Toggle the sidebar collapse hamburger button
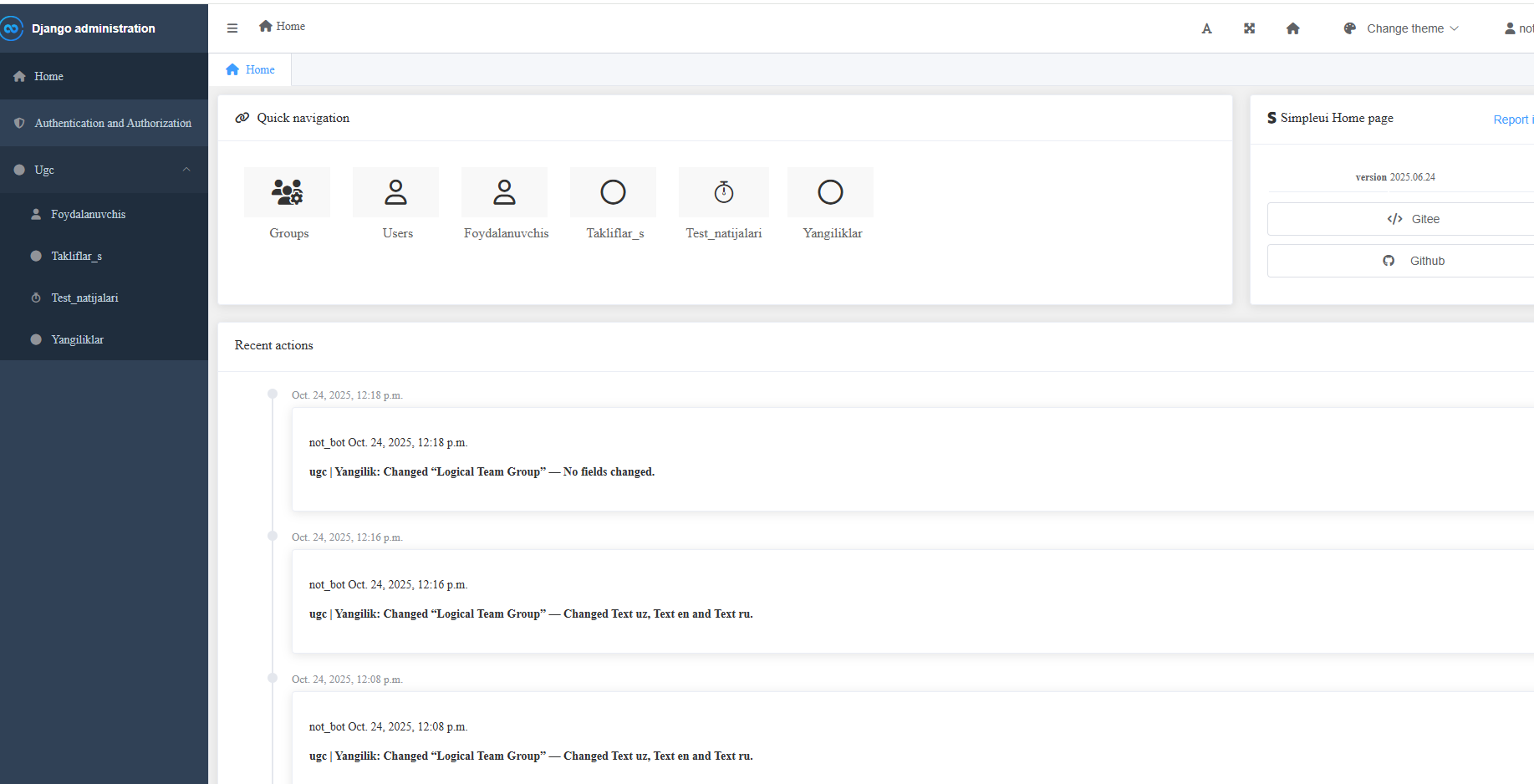The height and width of the screenshot is (784, 1534). coord(232,28)
